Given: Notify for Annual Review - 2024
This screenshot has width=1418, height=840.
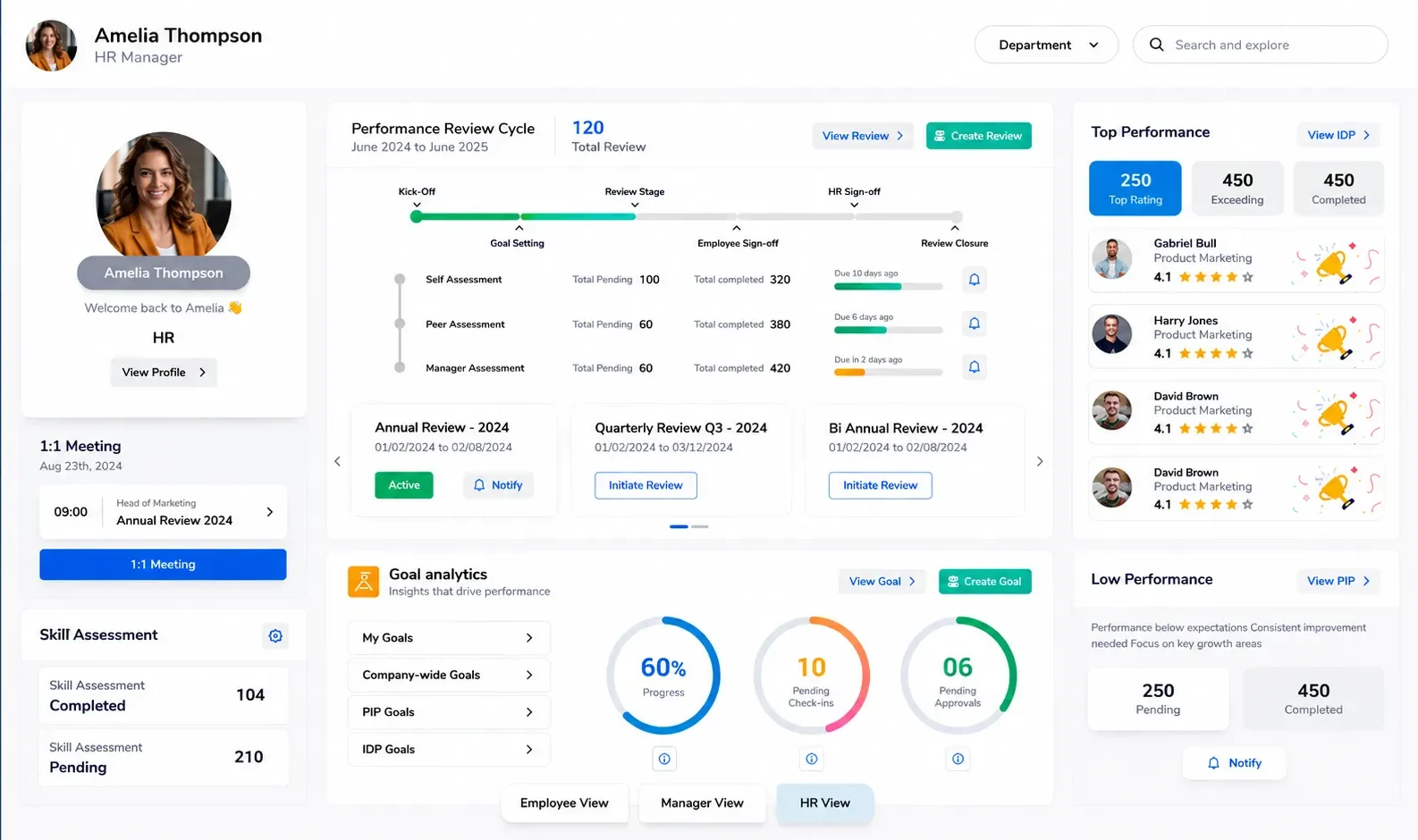Looking at the screenshot, I should click(x=499, y=485).
